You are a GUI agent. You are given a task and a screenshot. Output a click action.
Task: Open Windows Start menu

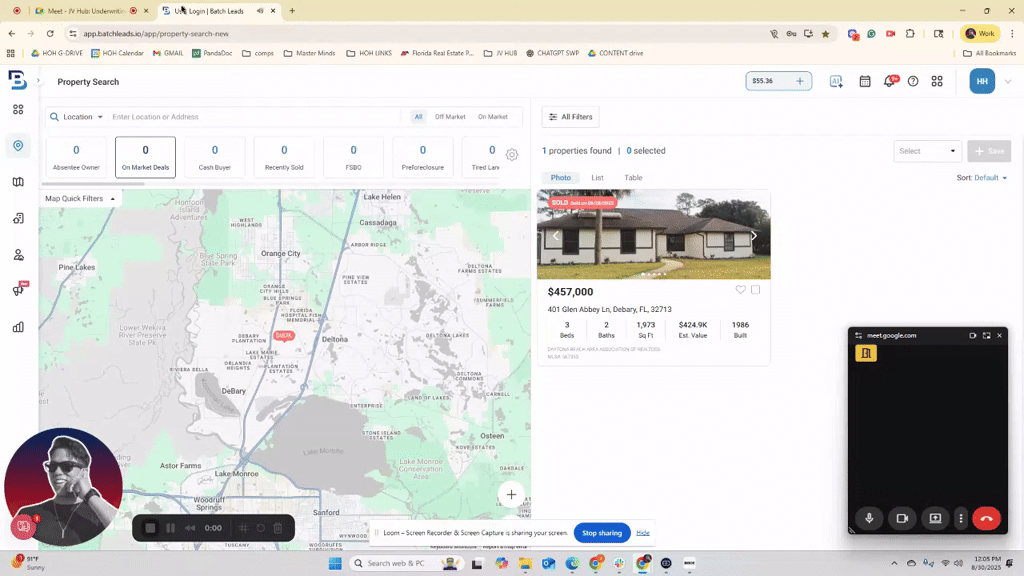tap(335, 563)
